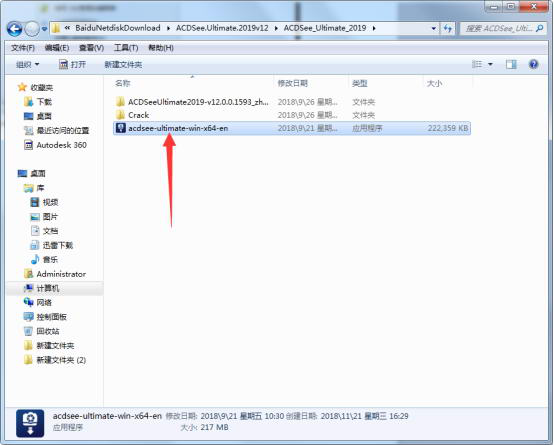Click 新建文件夹 on the toolbar
The image size is (554, 445).
point(123,65)
